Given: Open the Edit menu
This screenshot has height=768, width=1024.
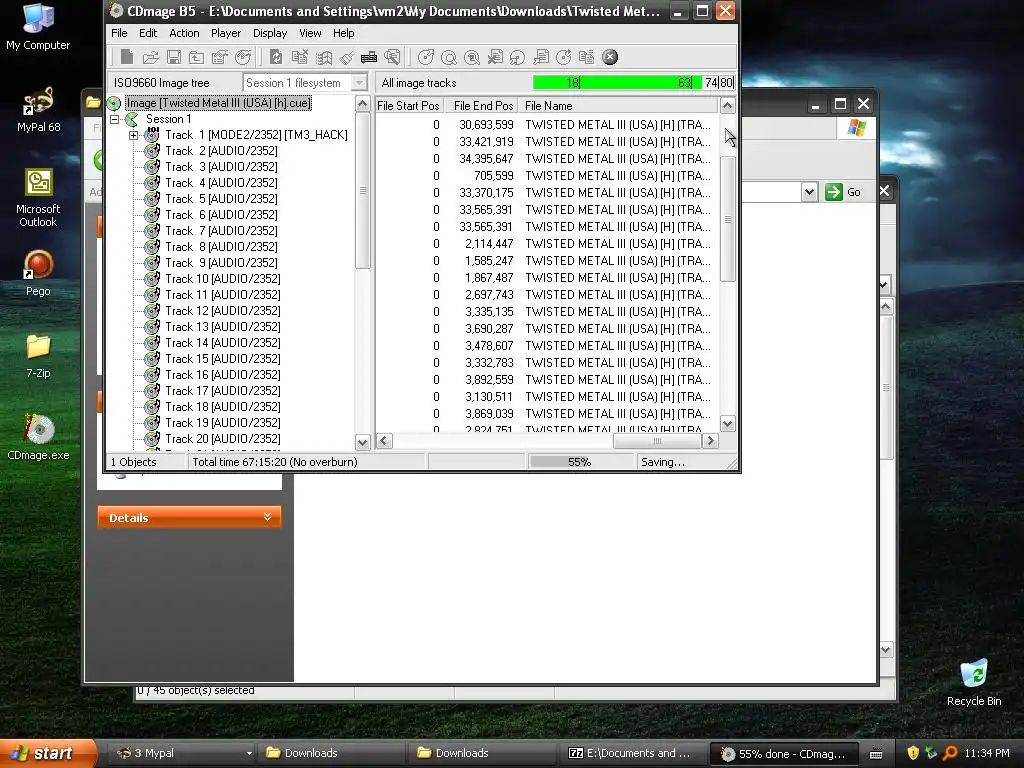Looking at the screenshot, I should 148,33.
